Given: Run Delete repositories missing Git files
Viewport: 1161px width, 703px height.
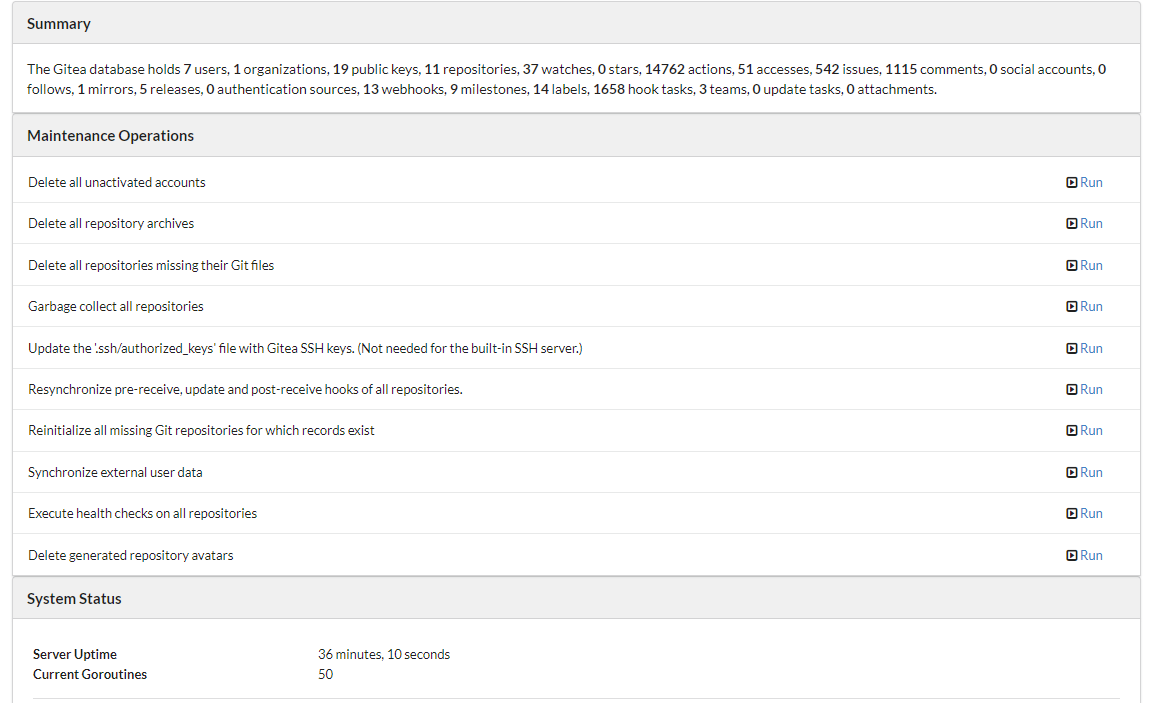Looking at the screenshot, I should (x=1091, y=265).
